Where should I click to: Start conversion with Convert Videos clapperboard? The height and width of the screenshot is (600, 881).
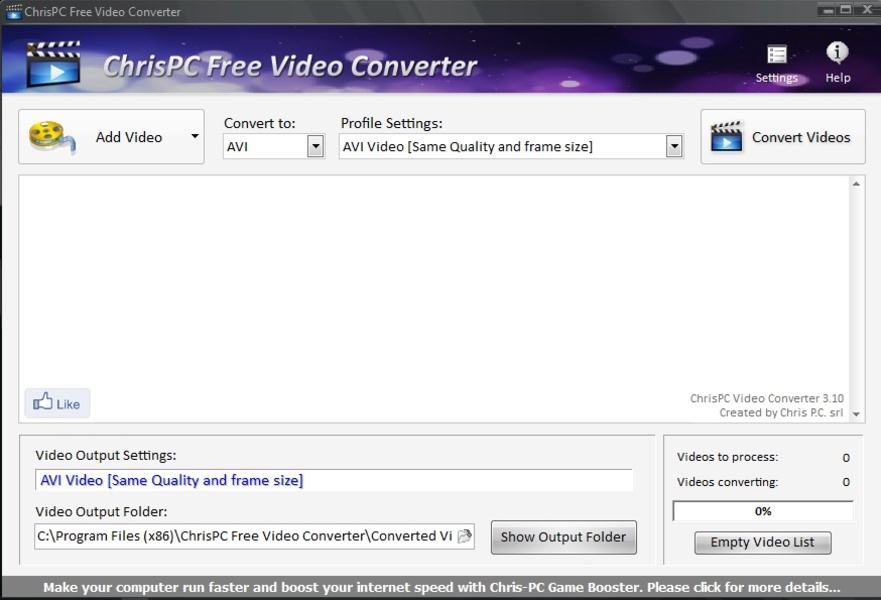(x=782, y=137)
